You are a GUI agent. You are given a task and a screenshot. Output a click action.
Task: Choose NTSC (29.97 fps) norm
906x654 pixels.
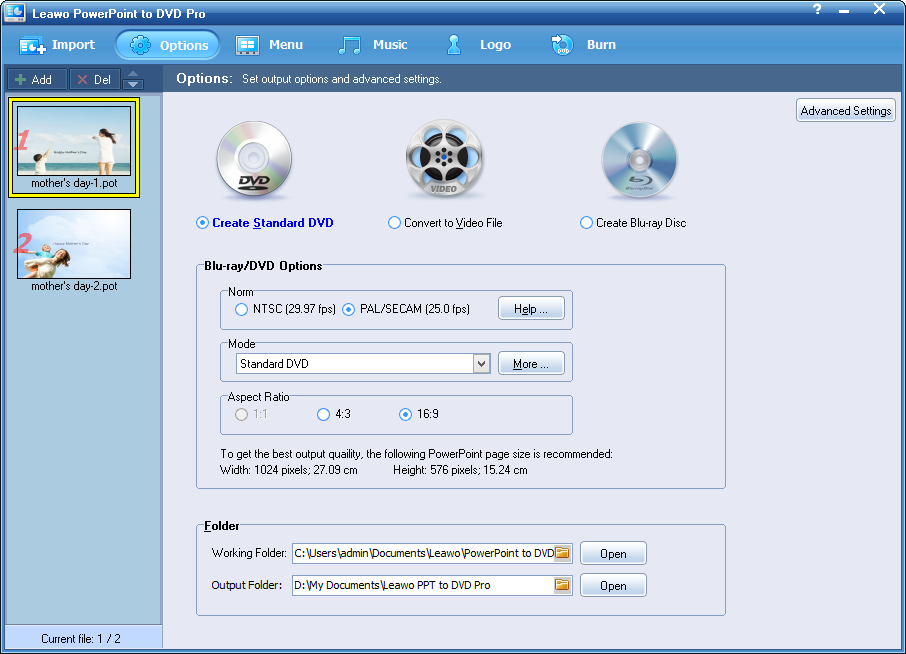point(285,309)
